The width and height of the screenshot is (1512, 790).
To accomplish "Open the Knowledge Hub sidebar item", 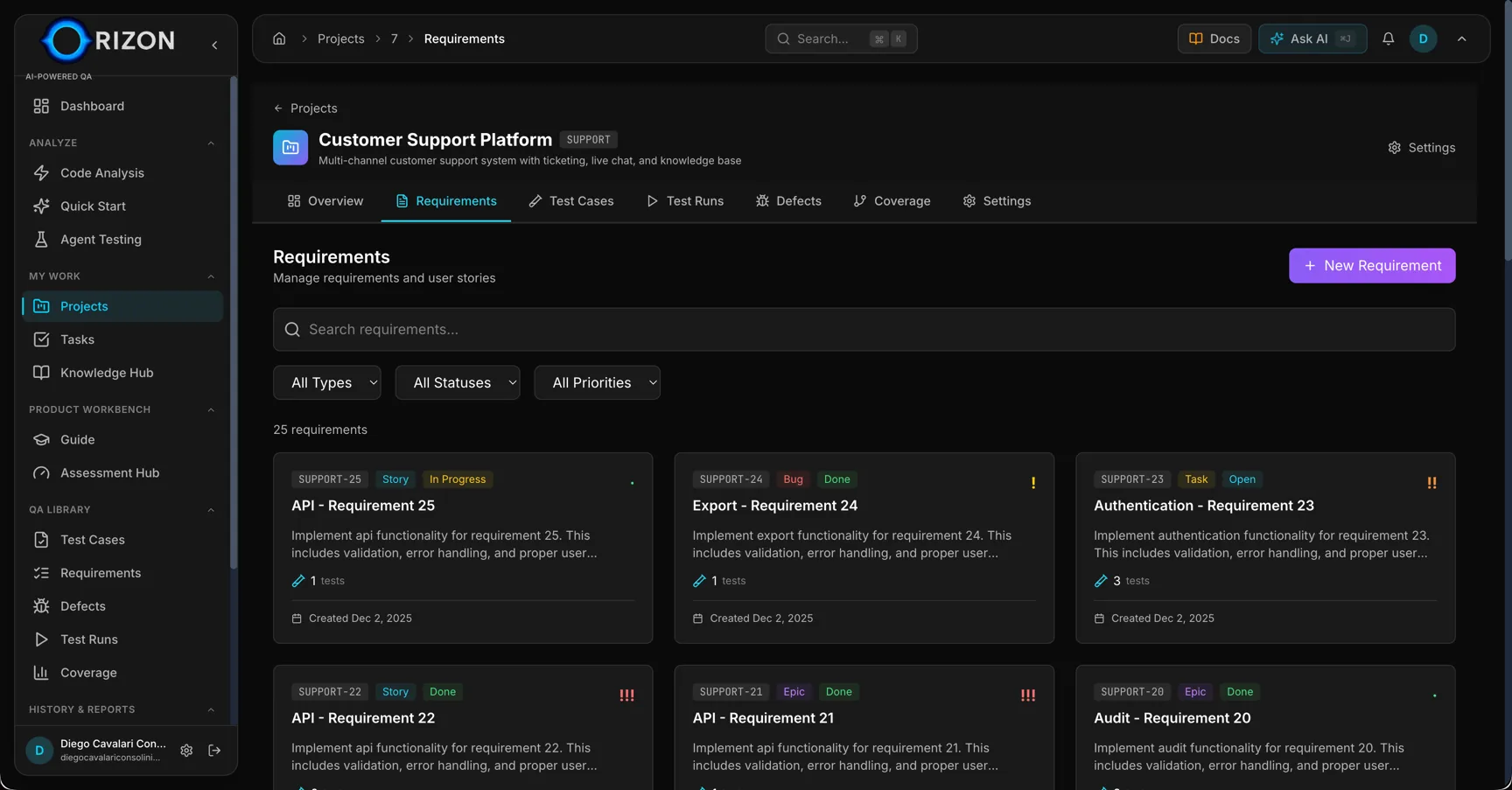I will 106,373.
